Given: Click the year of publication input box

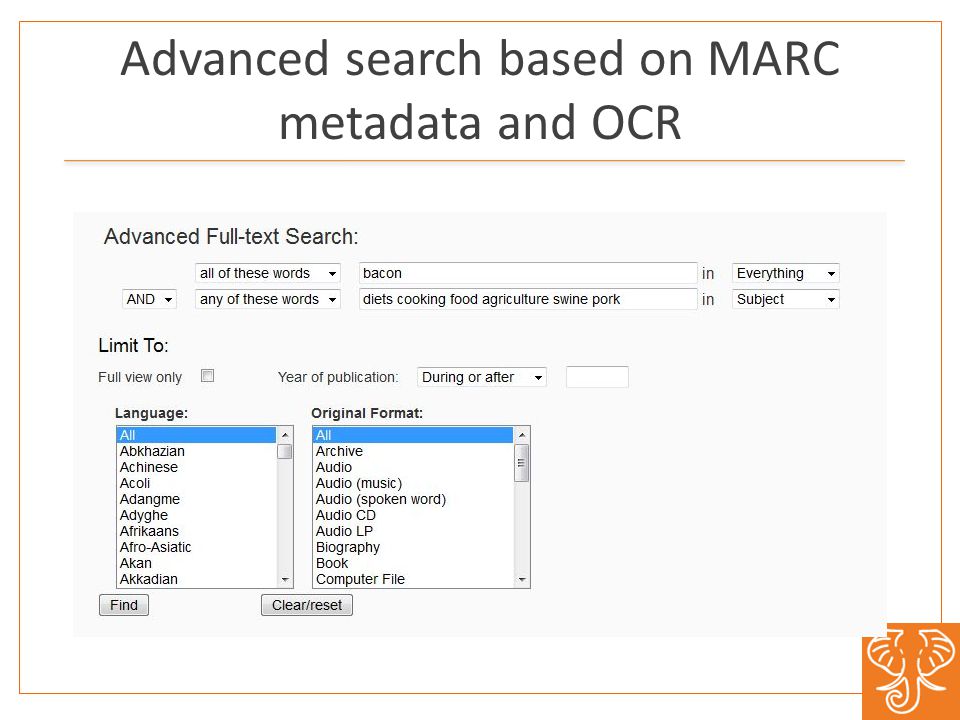Looking at the screenshot, I should 597,377.
